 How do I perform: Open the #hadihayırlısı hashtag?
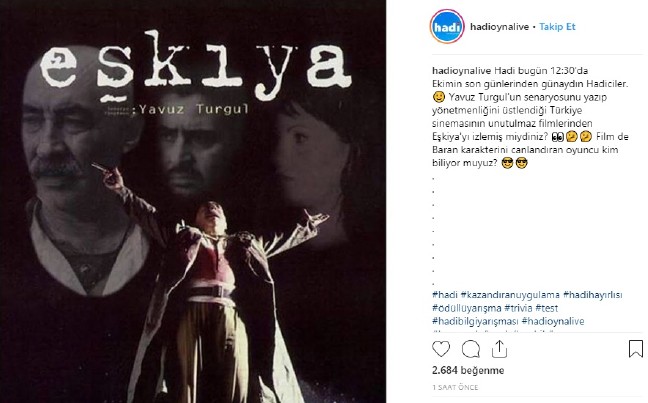tap(593, 295)
